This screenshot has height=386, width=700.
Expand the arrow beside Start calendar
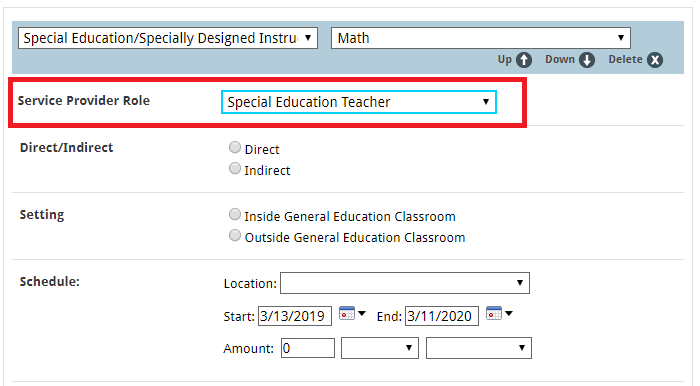click(362, 313)
